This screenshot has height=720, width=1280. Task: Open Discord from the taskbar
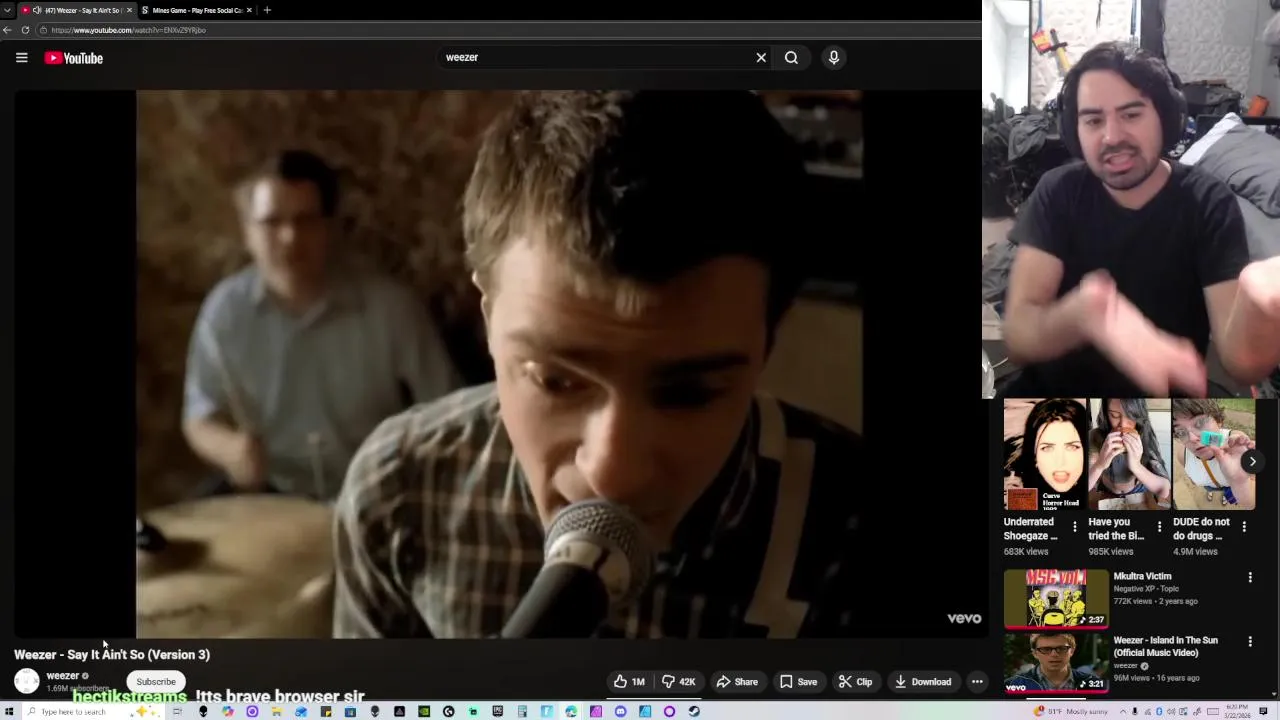pos(620,711)
